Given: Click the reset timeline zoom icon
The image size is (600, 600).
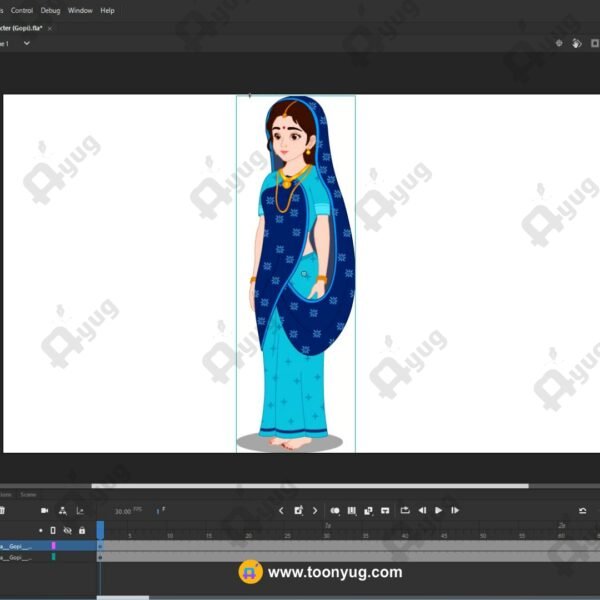Looking at the screenshot, I should pos(582,510).
